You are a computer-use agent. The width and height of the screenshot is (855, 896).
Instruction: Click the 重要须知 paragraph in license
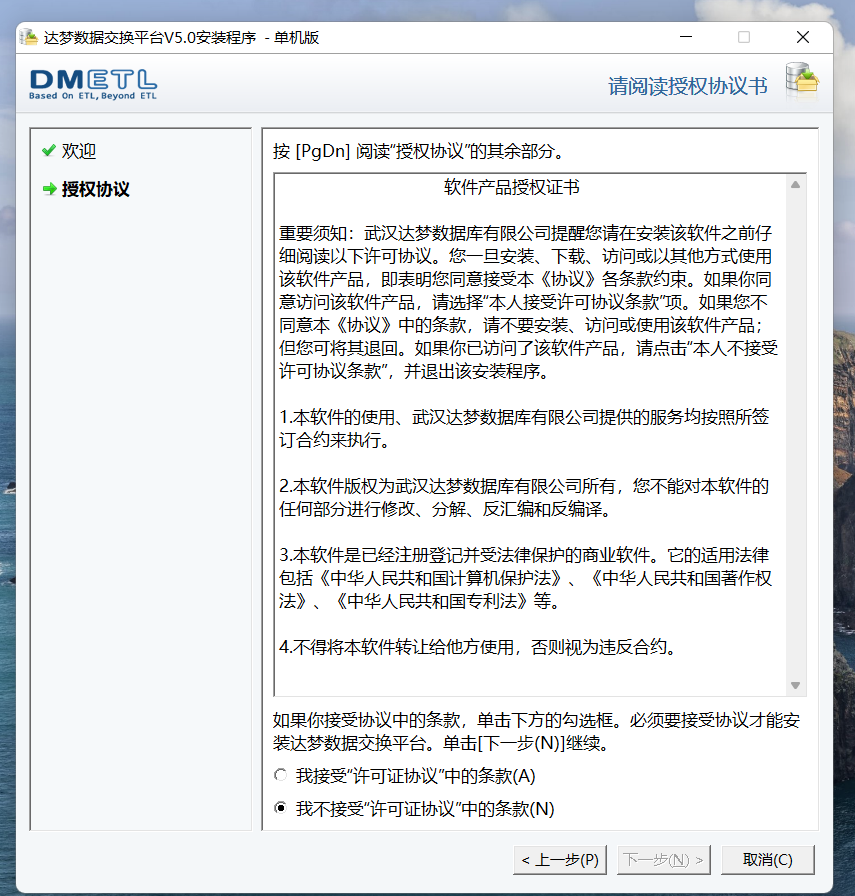[528, 302]
